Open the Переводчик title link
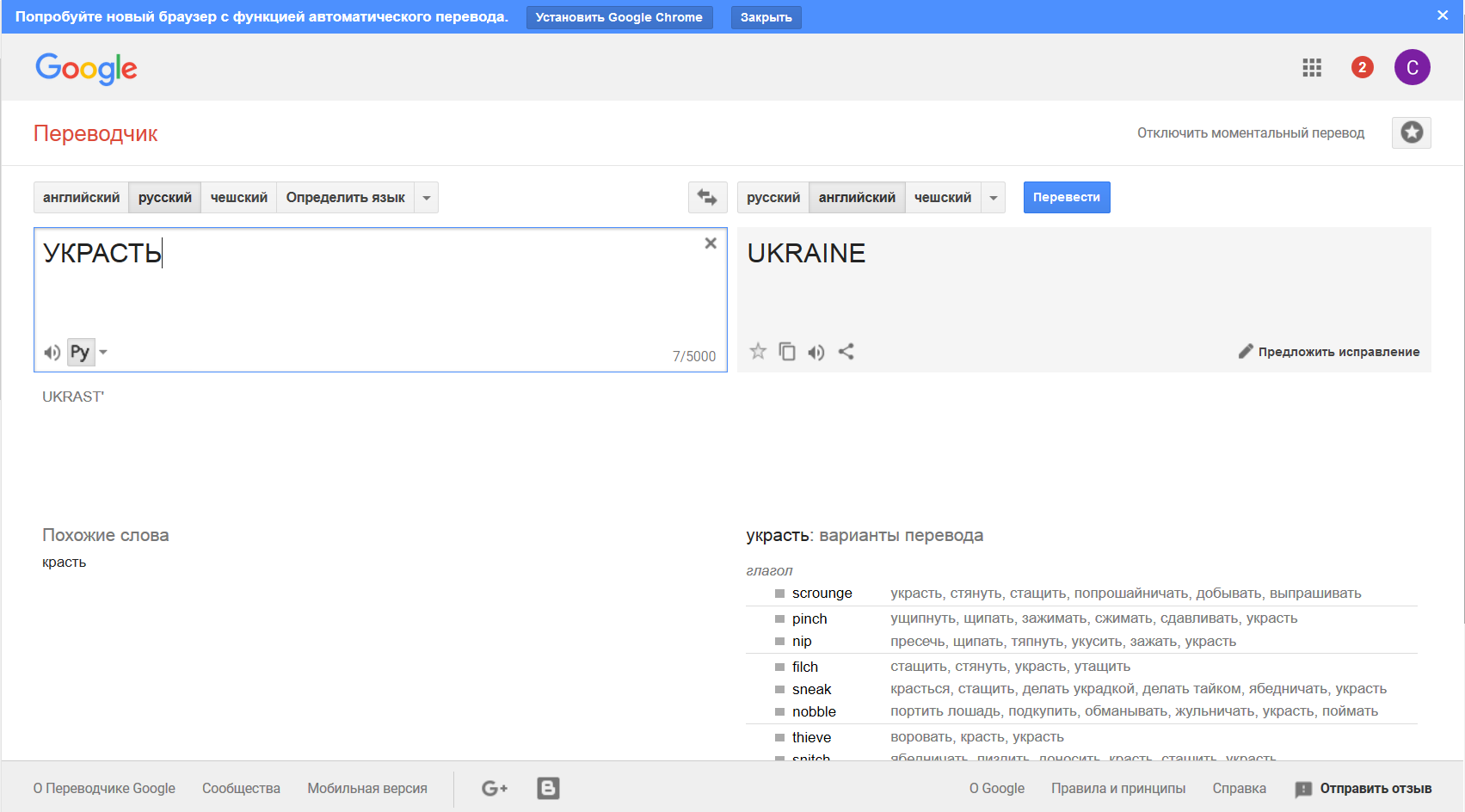Viewport: 1465px width, 812px height. coord(95,133)
